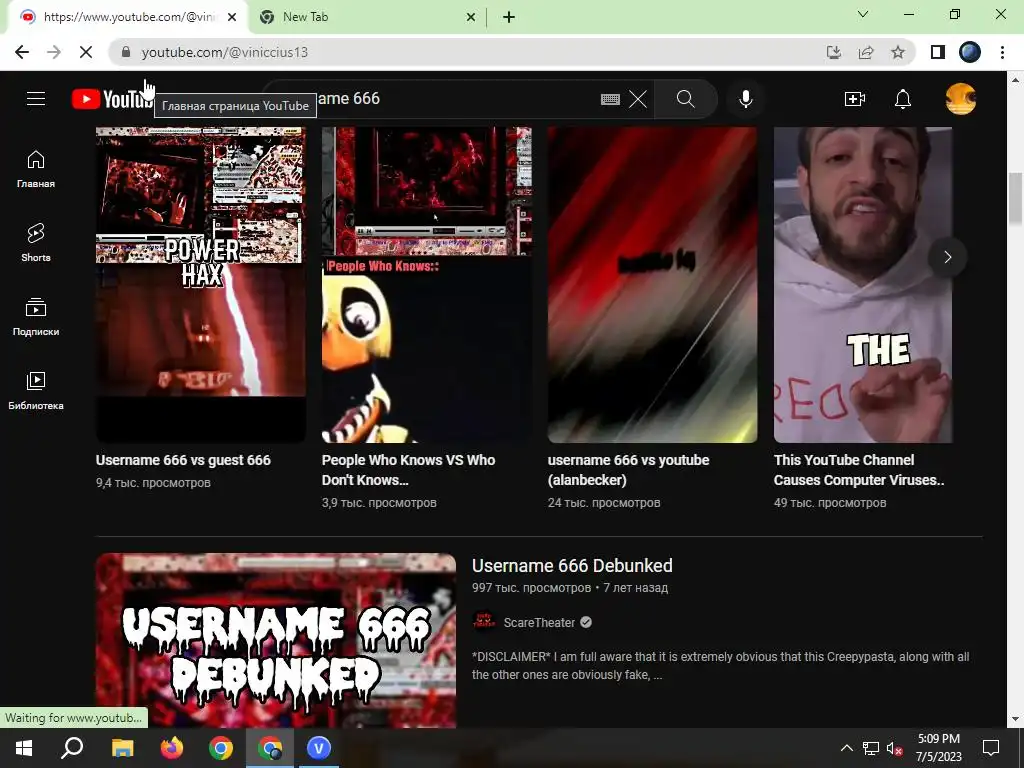This screenshot has width=1024, height=768.
Task: Open the taskbar clock and date
Action: point(938,748)
